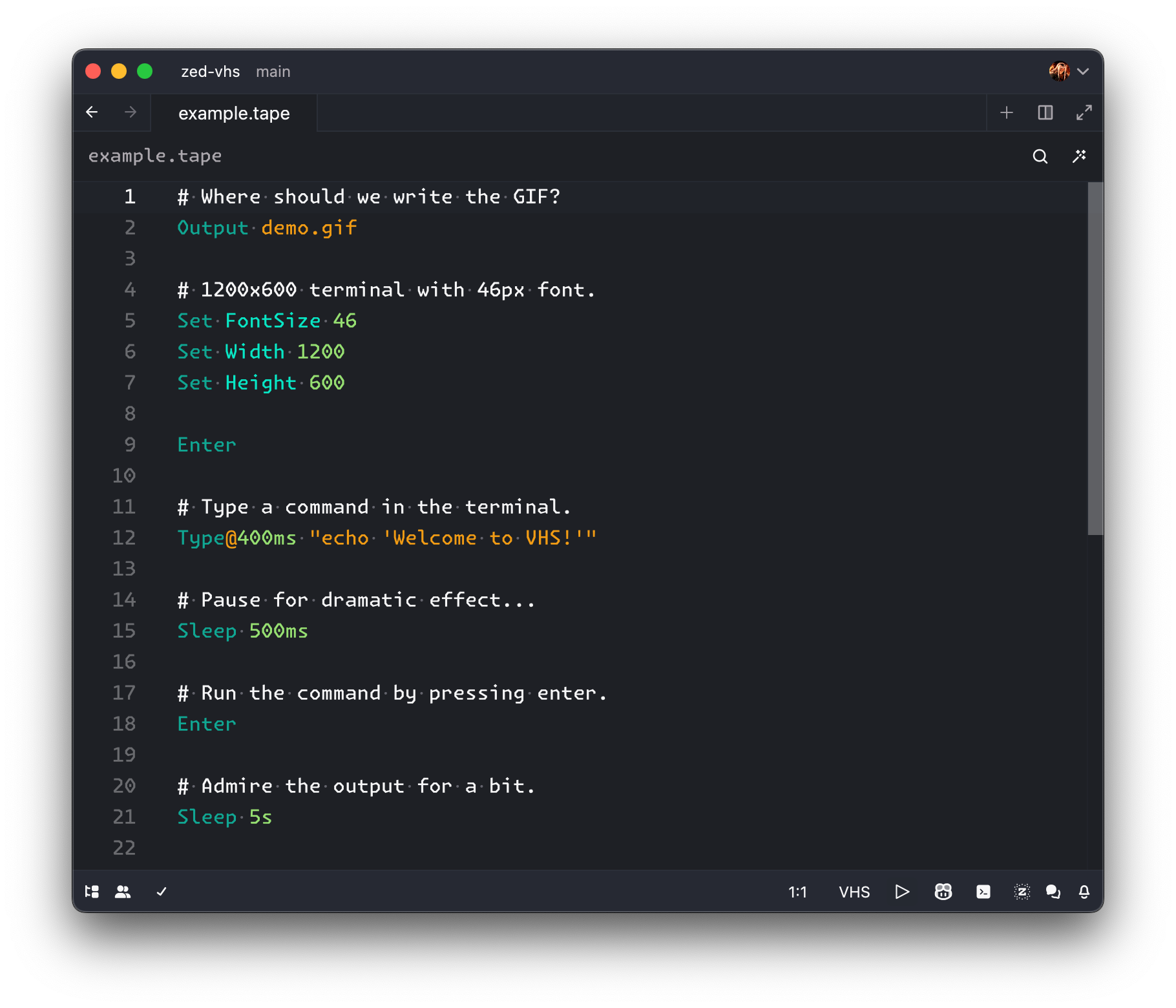Click line number 12 in gutter
This screenshot has width=1176, height=1008.
(124, 538)
